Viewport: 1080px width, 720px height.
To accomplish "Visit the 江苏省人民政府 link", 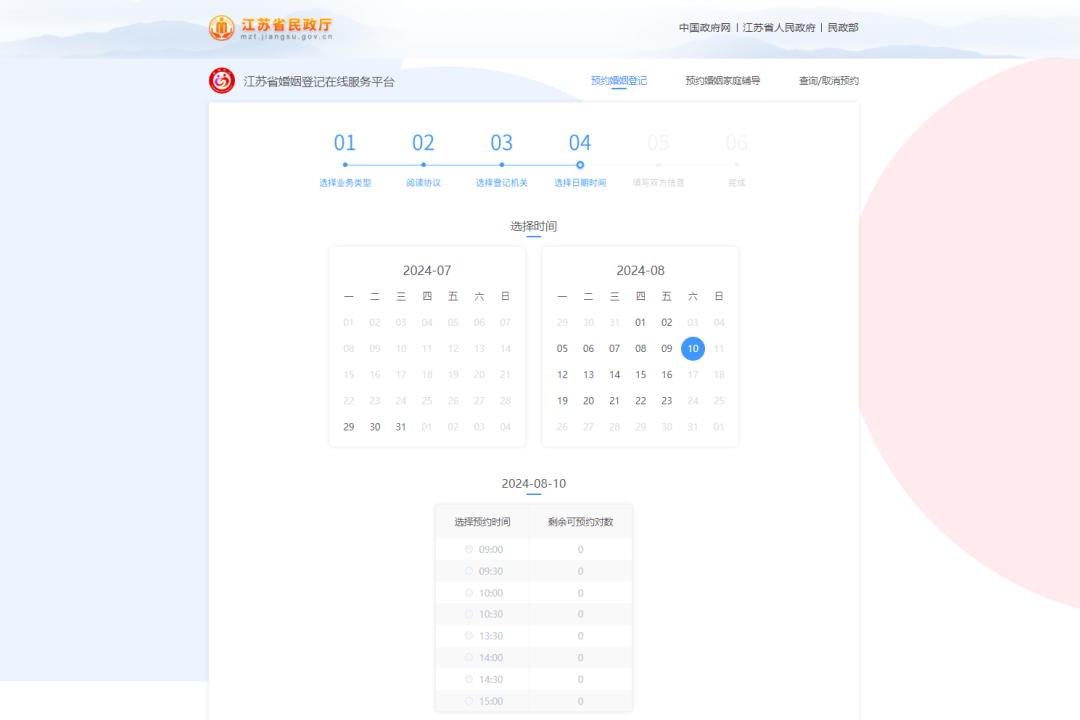I will tap(779, 28).
